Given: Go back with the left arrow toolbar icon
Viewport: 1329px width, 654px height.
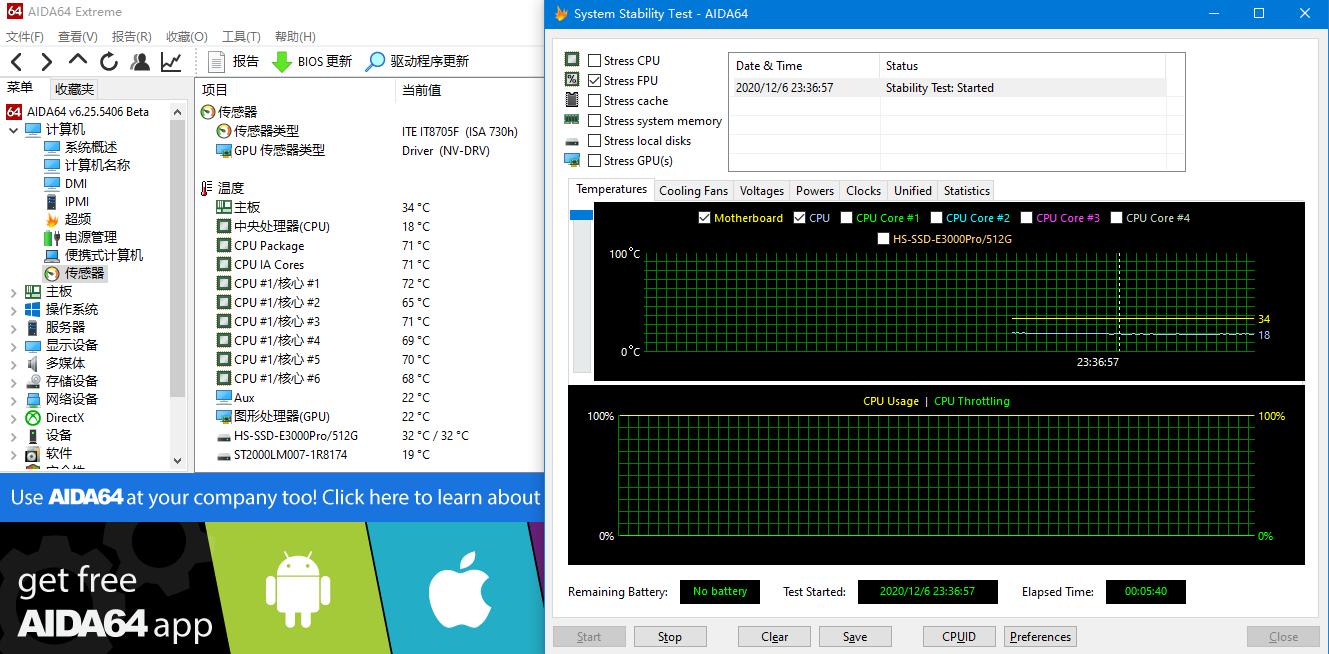Looking at the screenshot, I should point(17,62).
